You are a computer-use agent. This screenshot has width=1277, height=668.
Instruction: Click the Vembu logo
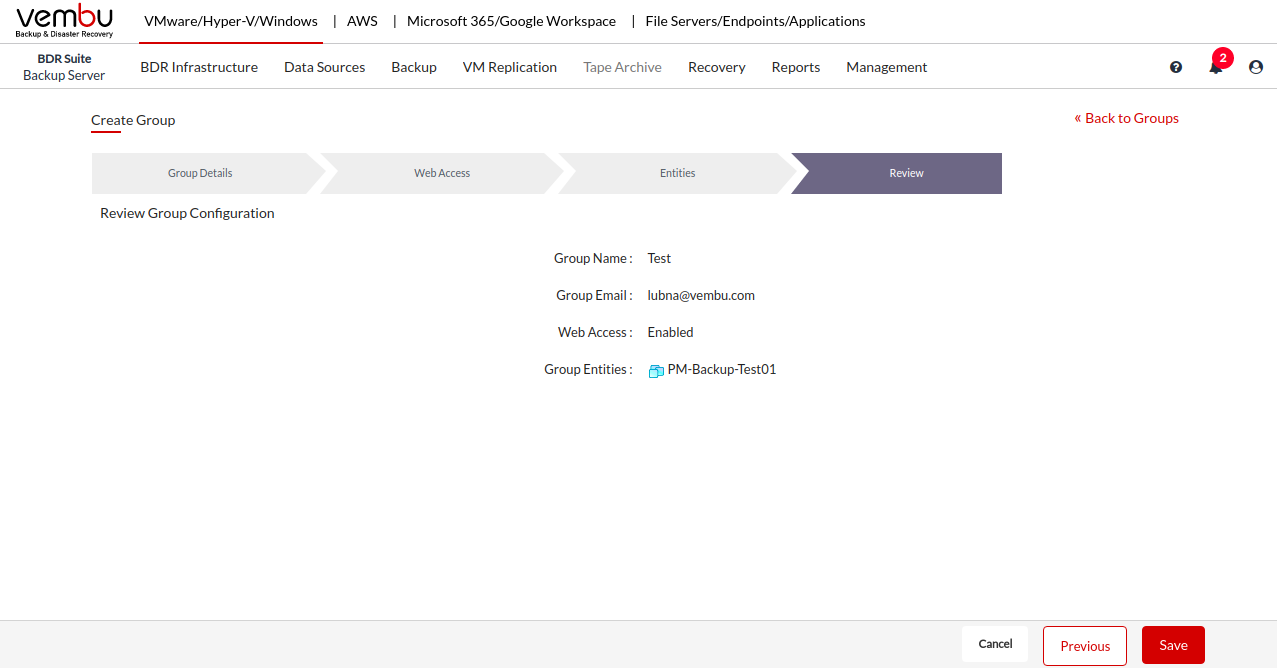(65, 21)
